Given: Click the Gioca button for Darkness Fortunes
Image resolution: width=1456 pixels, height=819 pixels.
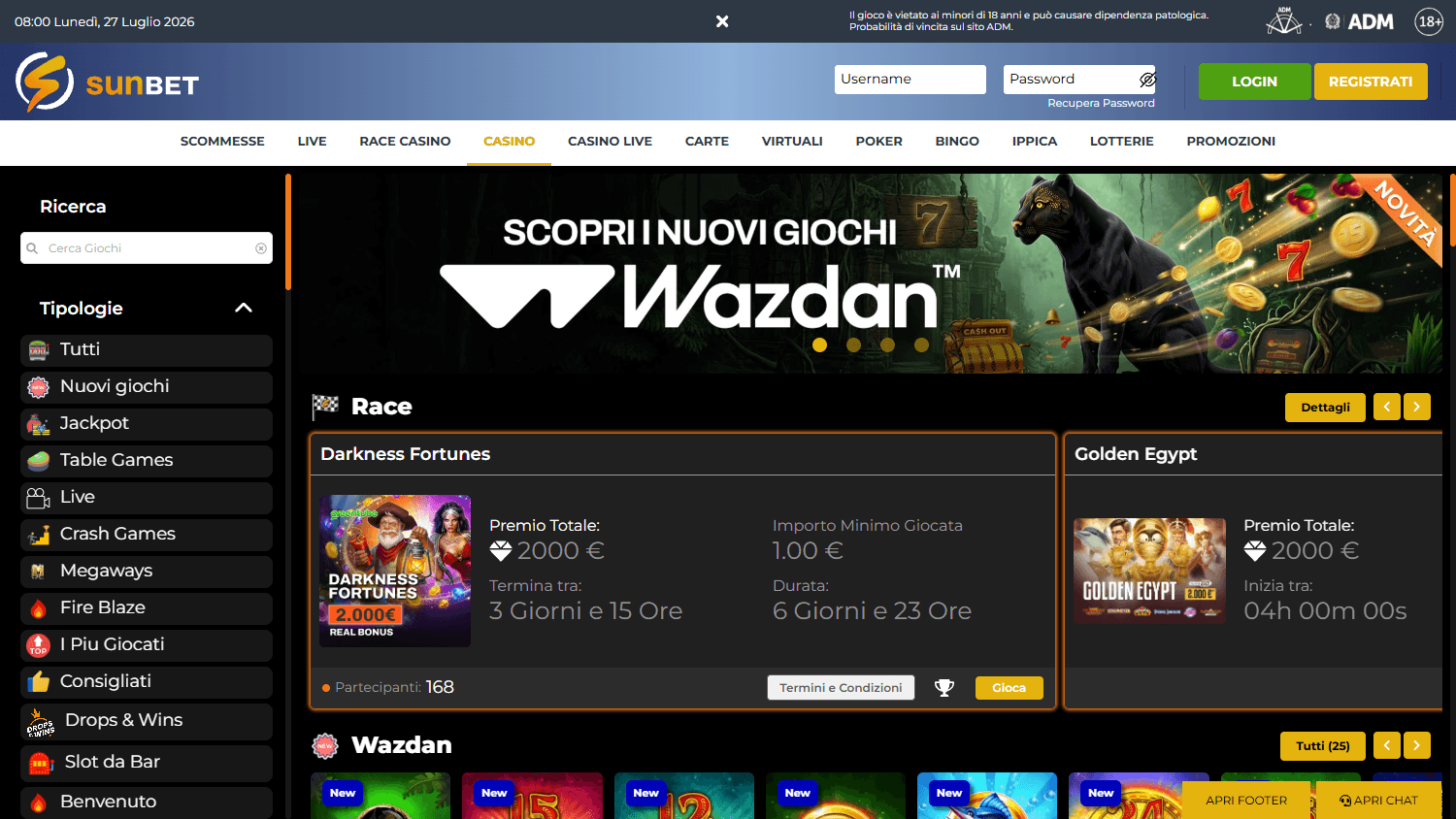Looking at the screenshot, I should 1009,688.
